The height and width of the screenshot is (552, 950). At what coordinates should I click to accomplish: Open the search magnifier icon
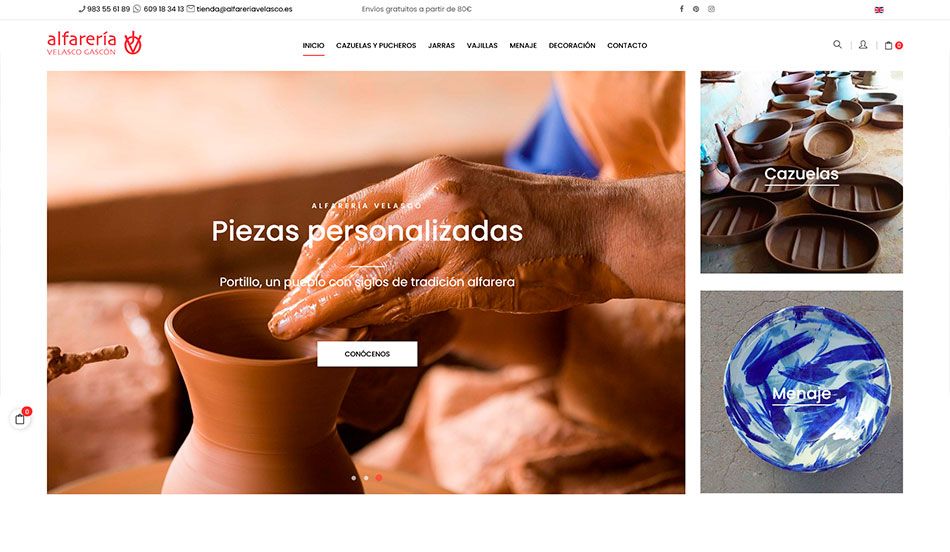837,44
